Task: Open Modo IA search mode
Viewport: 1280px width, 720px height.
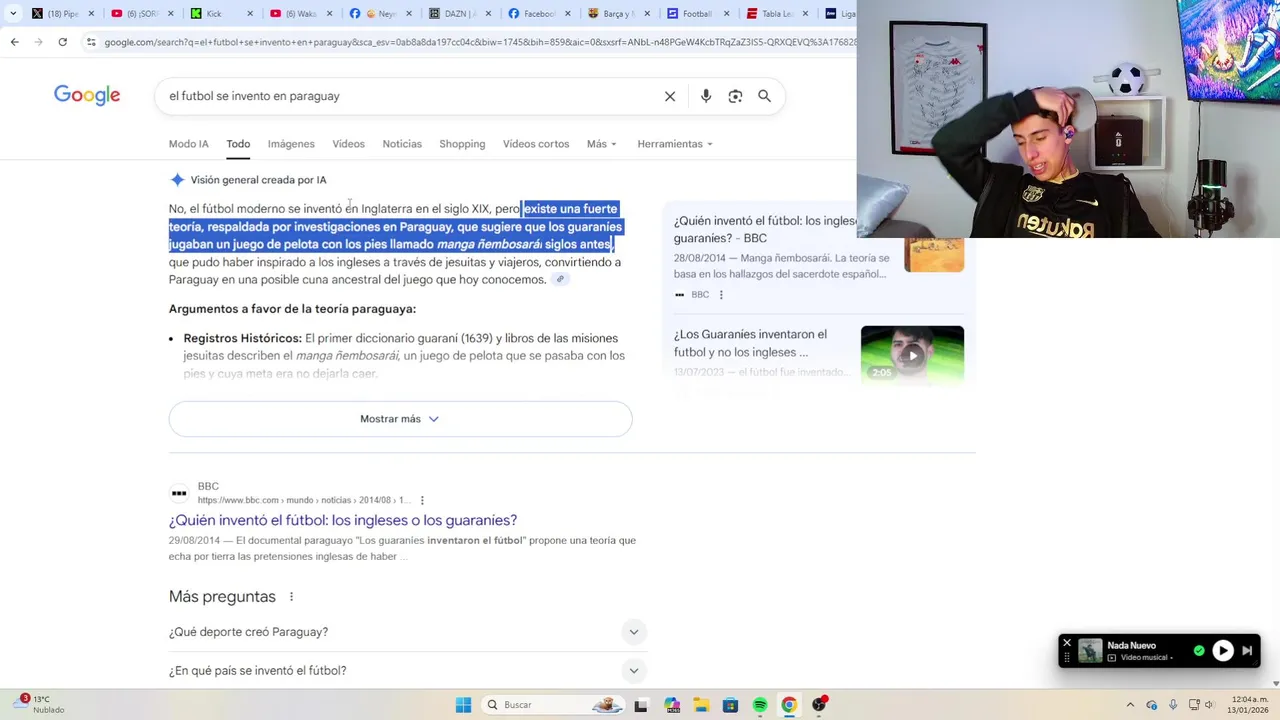Action: (x=189, y=144)
